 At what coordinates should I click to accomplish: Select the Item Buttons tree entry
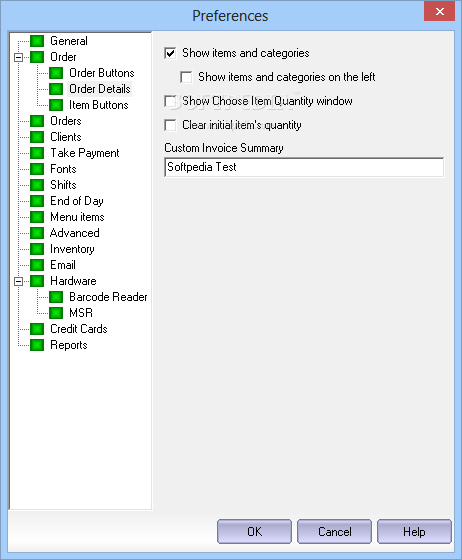click(x=99, y=105)
